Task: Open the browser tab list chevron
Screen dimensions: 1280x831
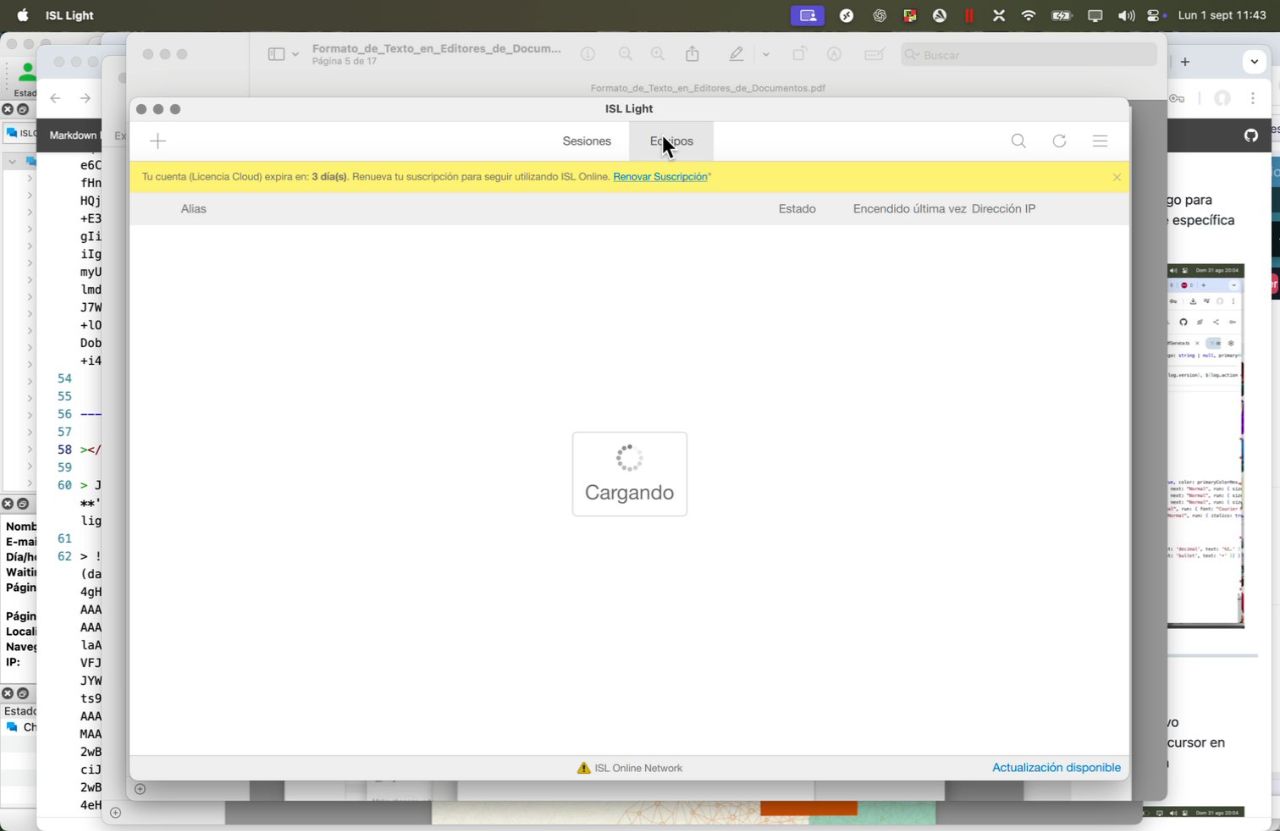Action: click(x=1254, y=62)
